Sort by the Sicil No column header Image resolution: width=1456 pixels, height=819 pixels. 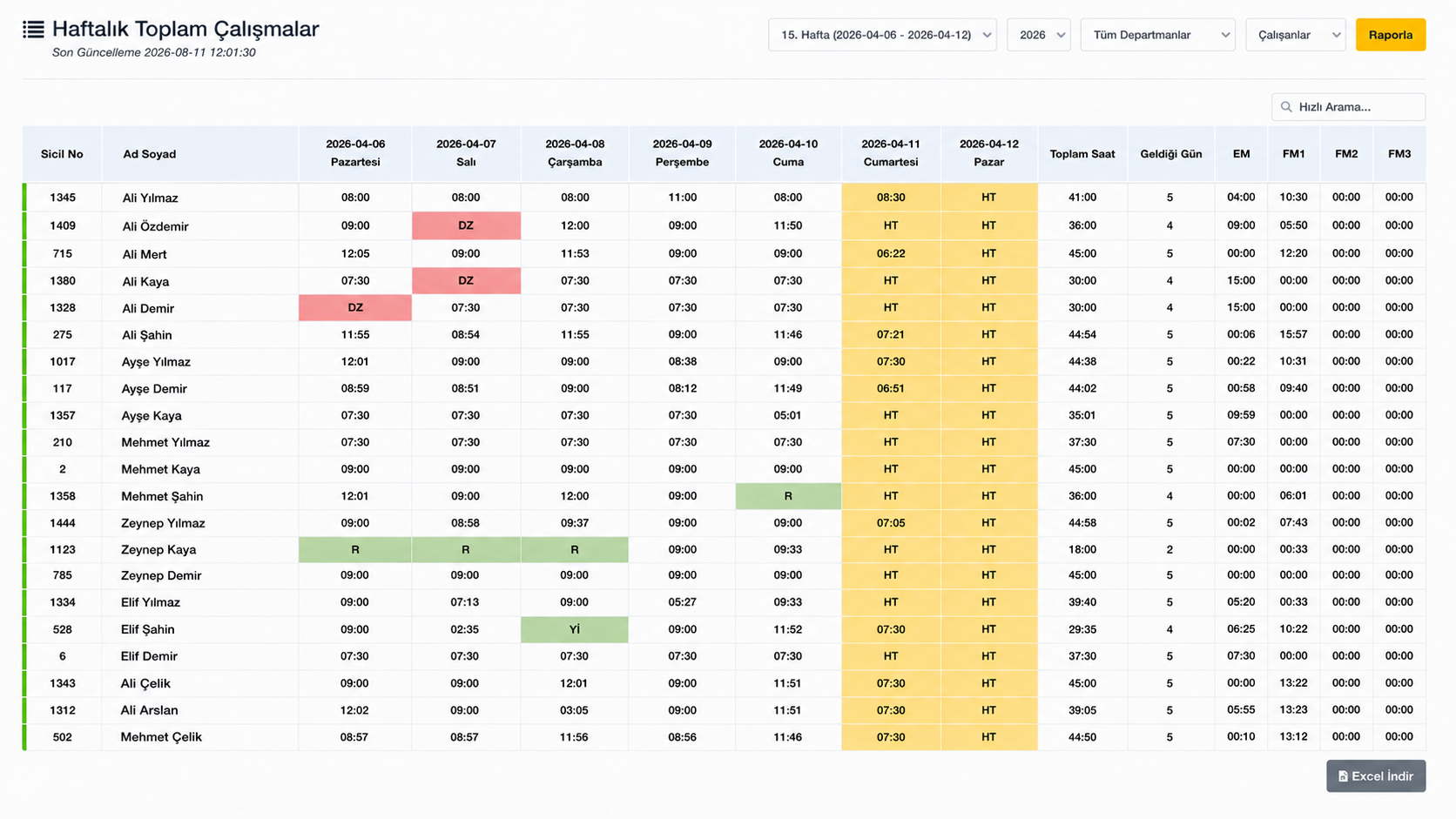(62, 154)
